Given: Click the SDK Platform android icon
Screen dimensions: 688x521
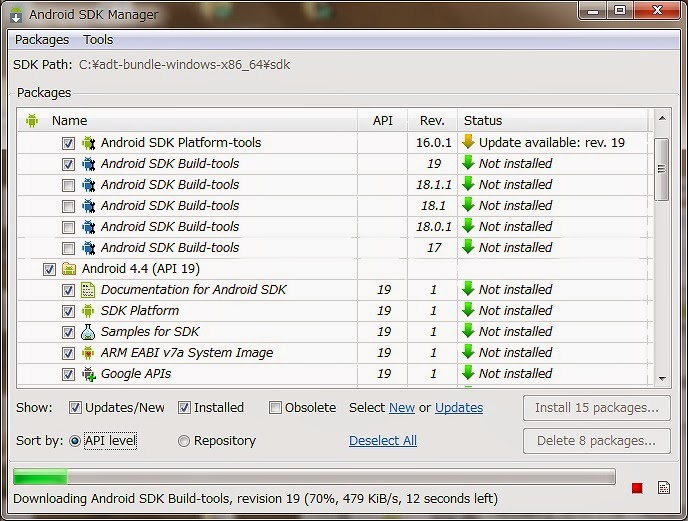Looking at the screenshot, I should [x=88, y=311].
